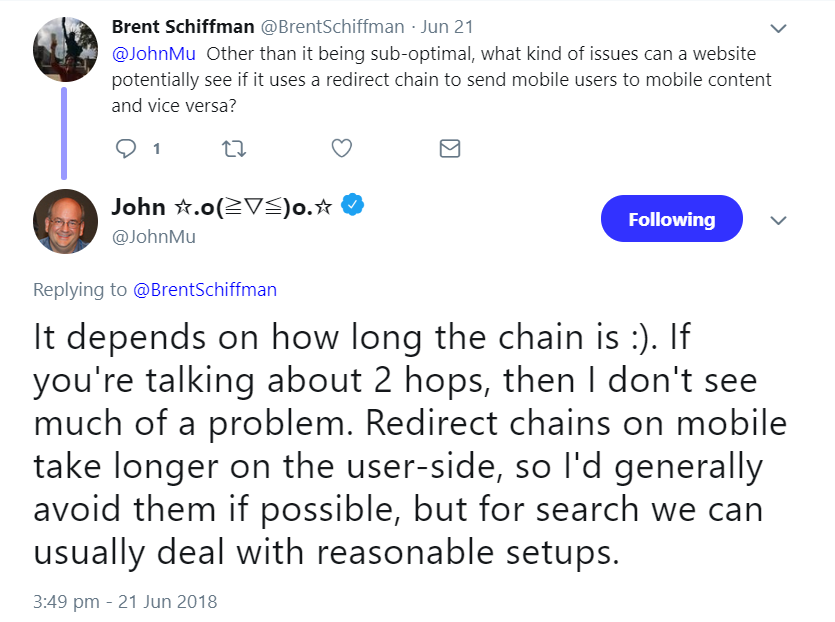
Task: Open John's profile avatar photo
Action: (x=65, y=221)
